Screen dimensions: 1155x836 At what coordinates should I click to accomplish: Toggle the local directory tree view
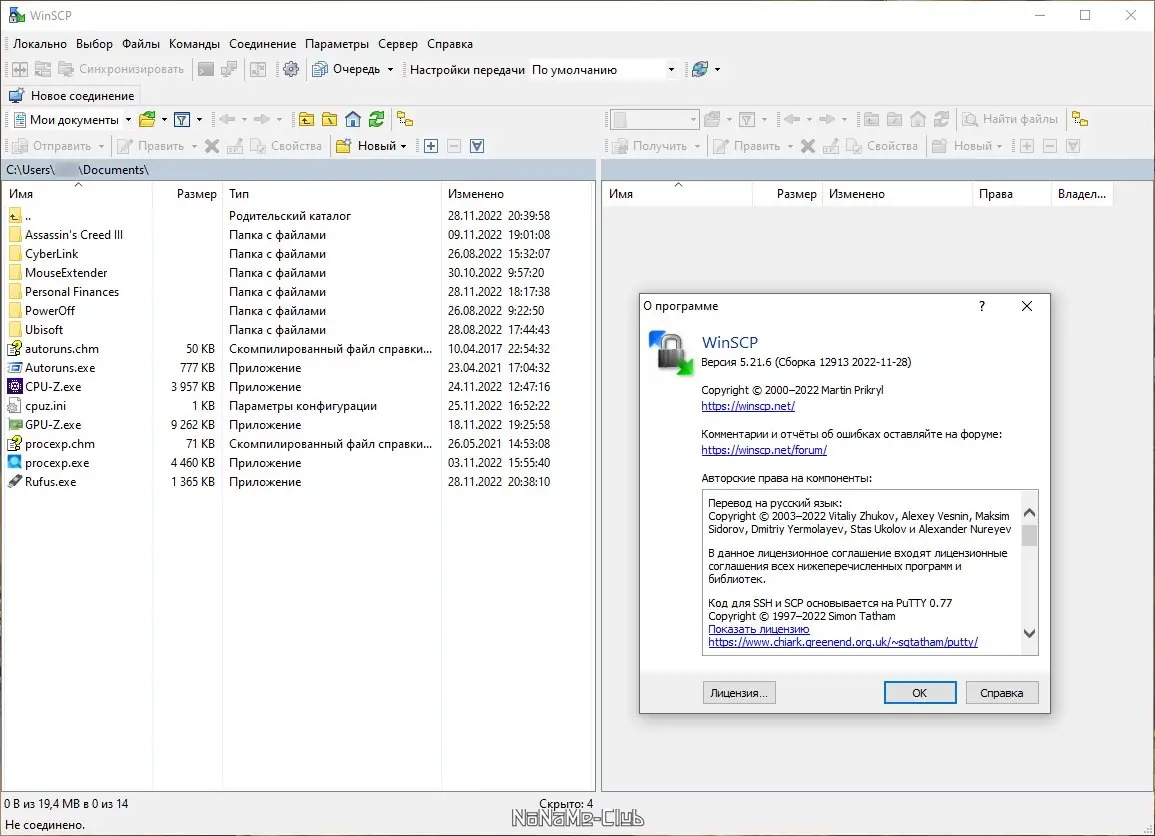coord(405,120)
